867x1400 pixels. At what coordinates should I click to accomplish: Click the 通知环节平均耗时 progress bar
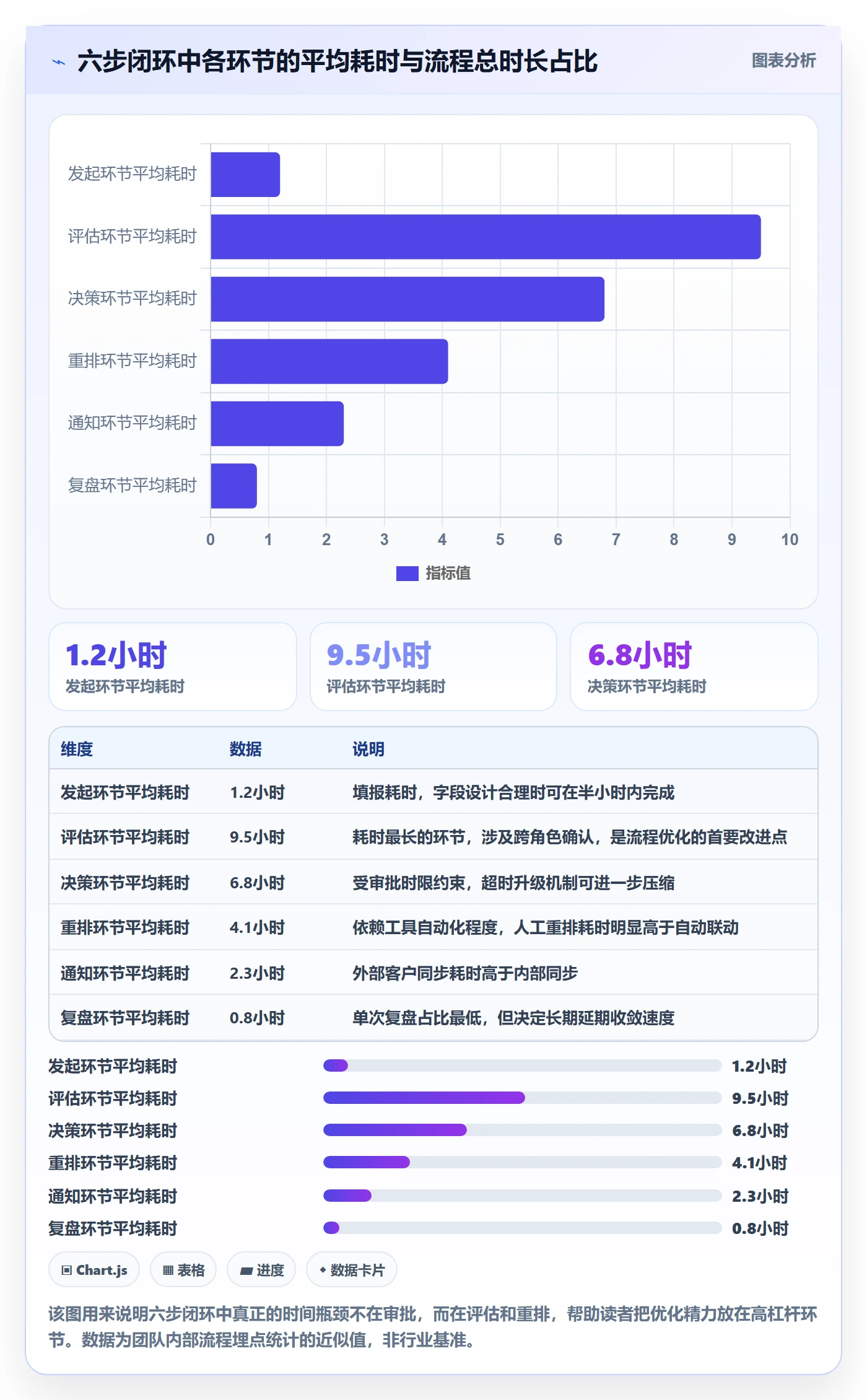tap(522, 1196)
